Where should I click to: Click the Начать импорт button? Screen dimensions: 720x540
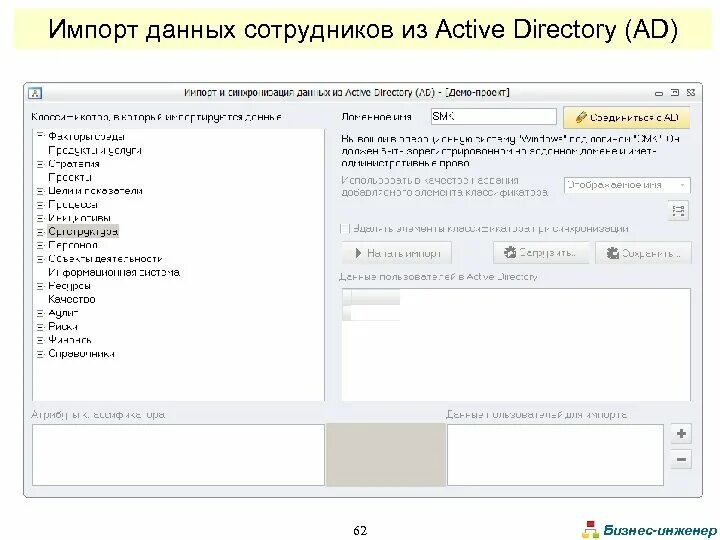tap(396, 253)
